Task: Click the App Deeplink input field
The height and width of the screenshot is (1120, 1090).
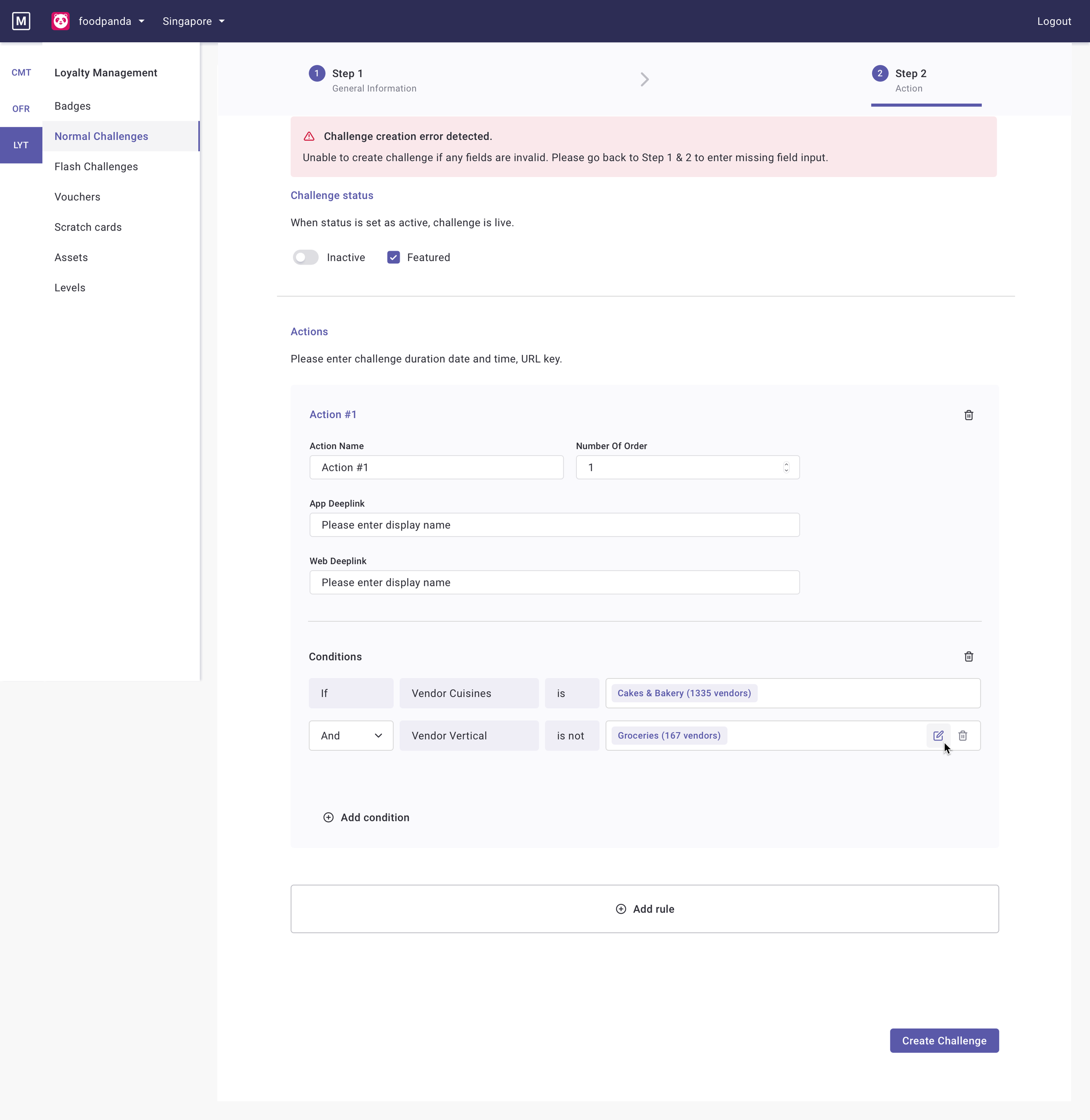Action: click(x=554, y=525)
